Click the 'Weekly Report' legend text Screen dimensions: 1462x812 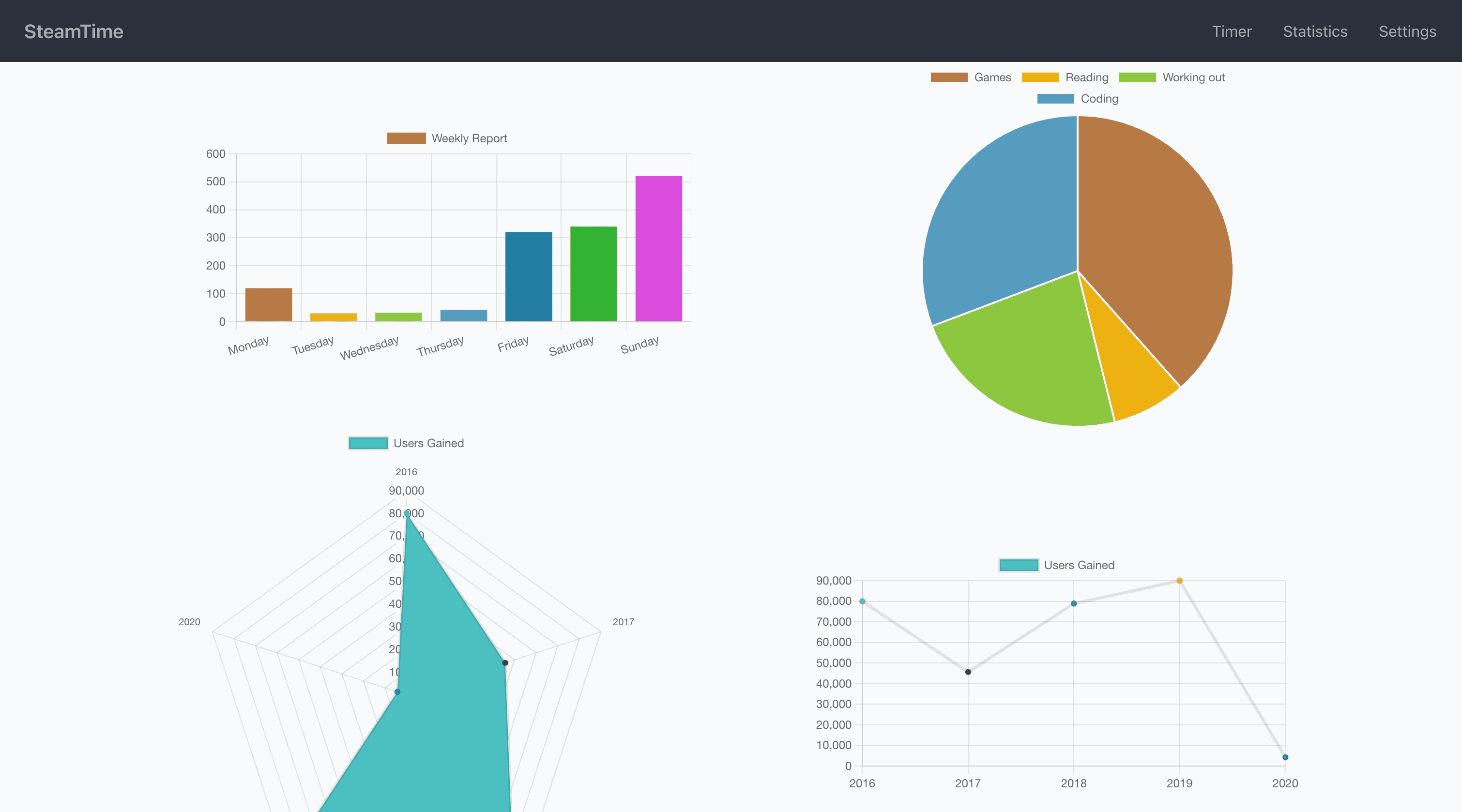tap(470, 138)
